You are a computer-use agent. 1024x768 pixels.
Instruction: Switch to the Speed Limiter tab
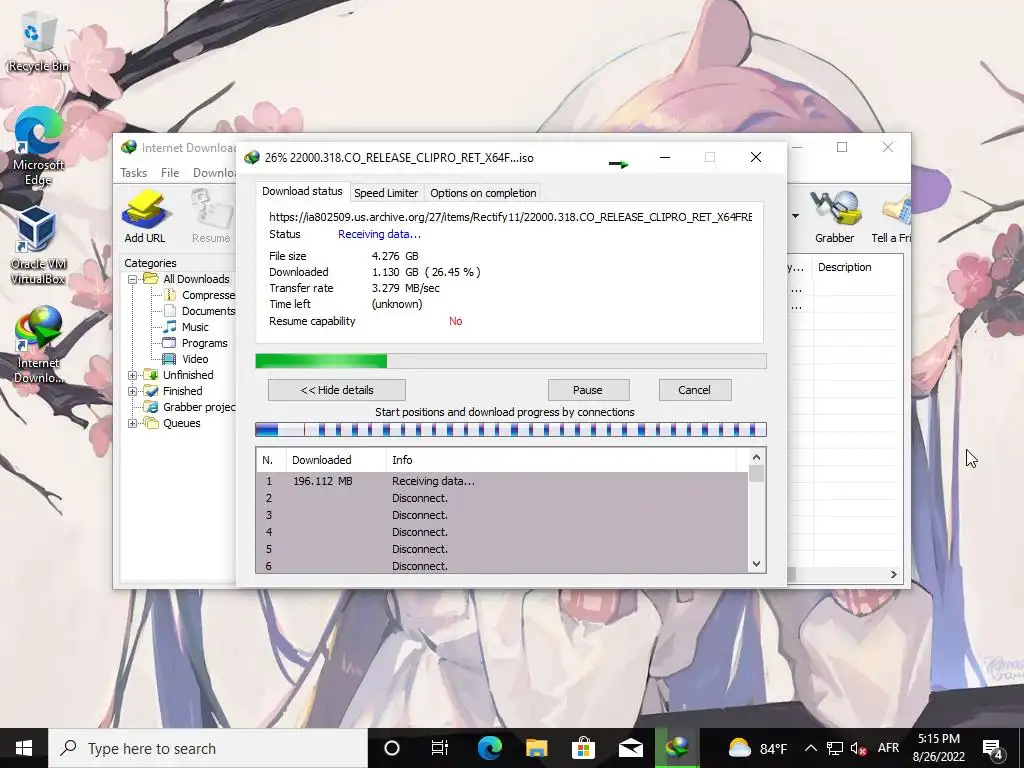point(386,193)
